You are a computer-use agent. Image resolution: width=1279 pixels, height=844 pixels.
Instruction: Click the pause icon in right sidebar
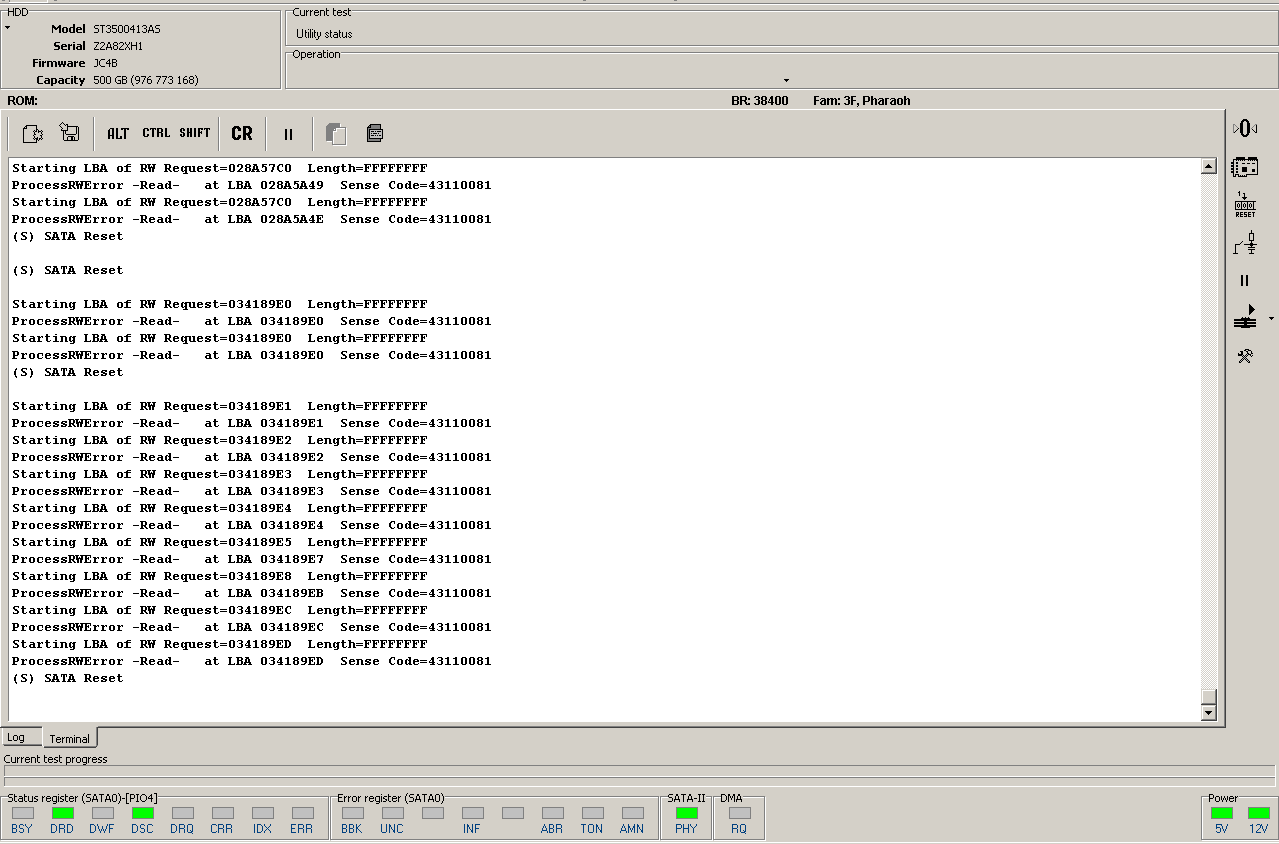pyautogui.click(x=1245, y=281)
